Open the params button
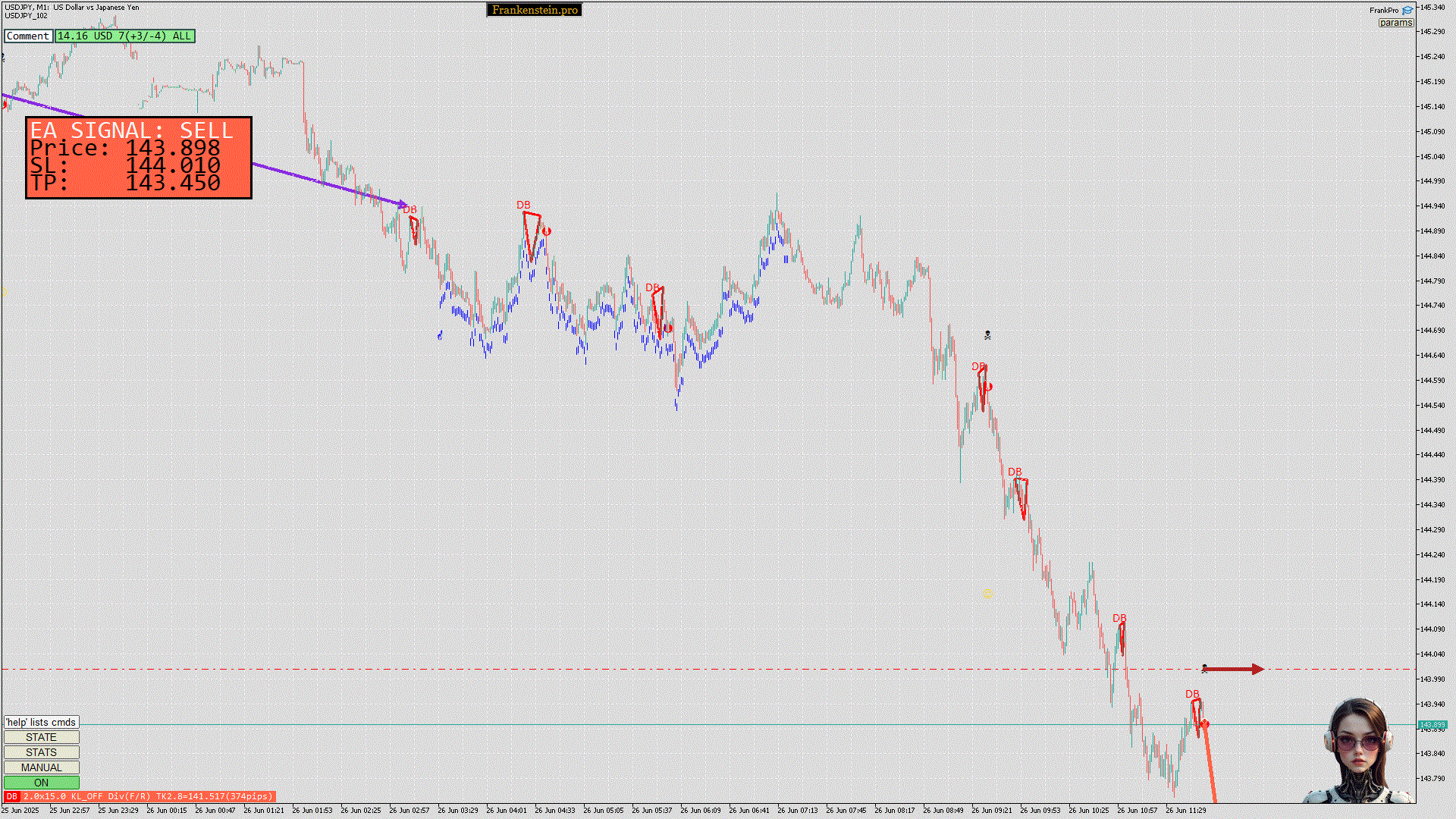Screen dimensions: 1456x819 coord(1395,23)
